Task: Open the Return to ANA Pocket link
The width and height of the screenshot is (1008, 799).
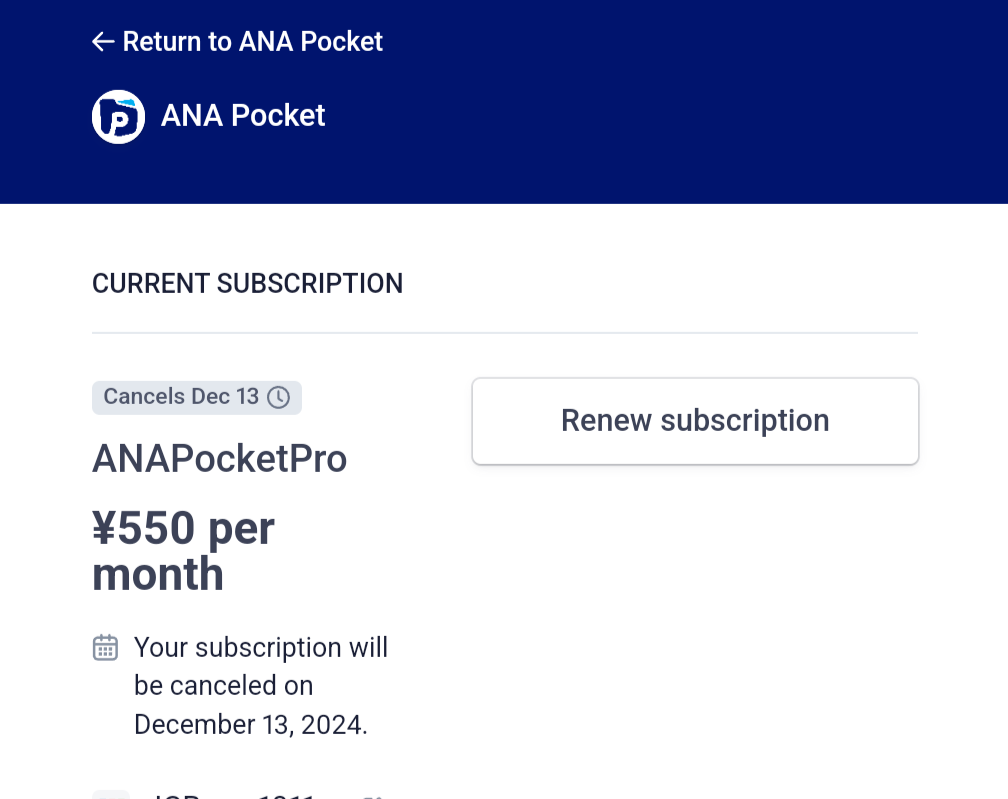Action: click(237, 42)
